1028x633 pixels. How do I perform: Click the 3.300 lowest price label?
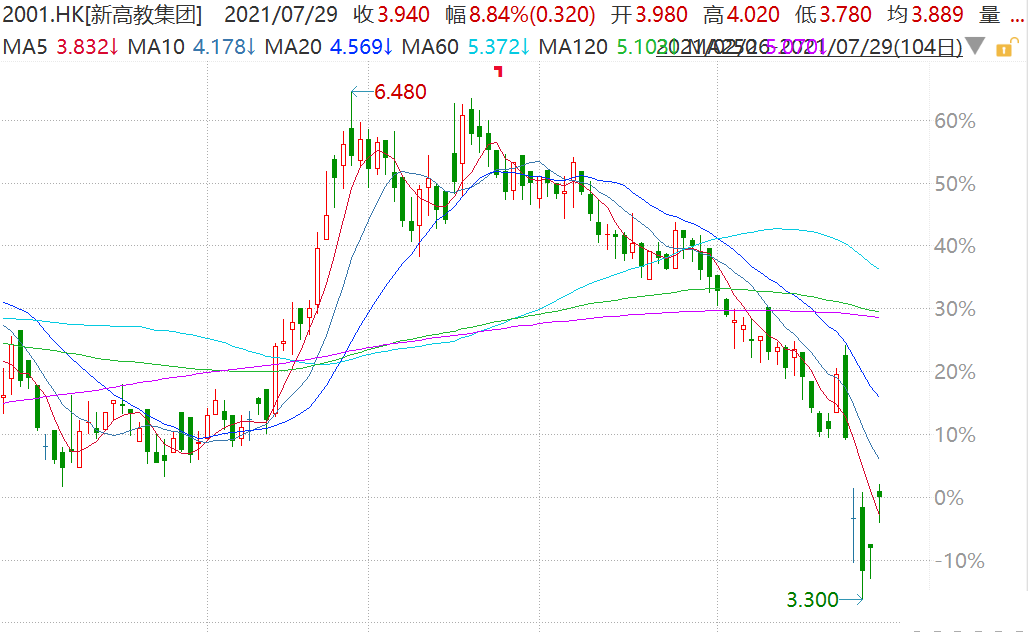(x=812, y=600)
